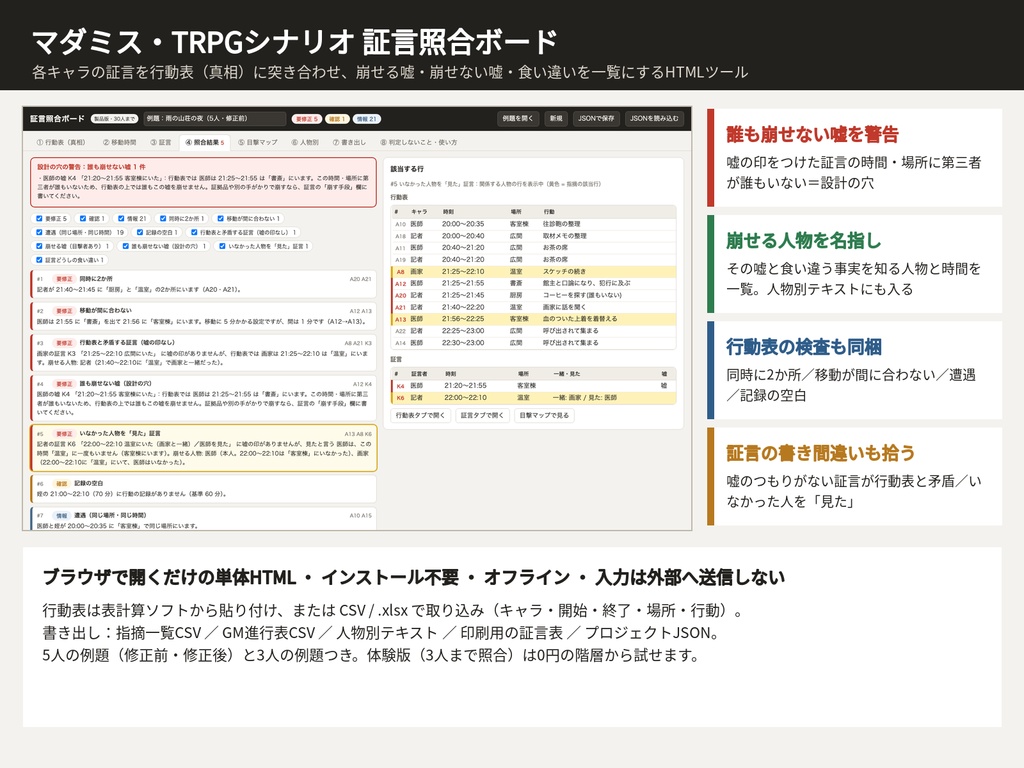Click the 行動表タブで開く button
The height and width of the screenshot is (768, 1024).
[x=420, y=415]
